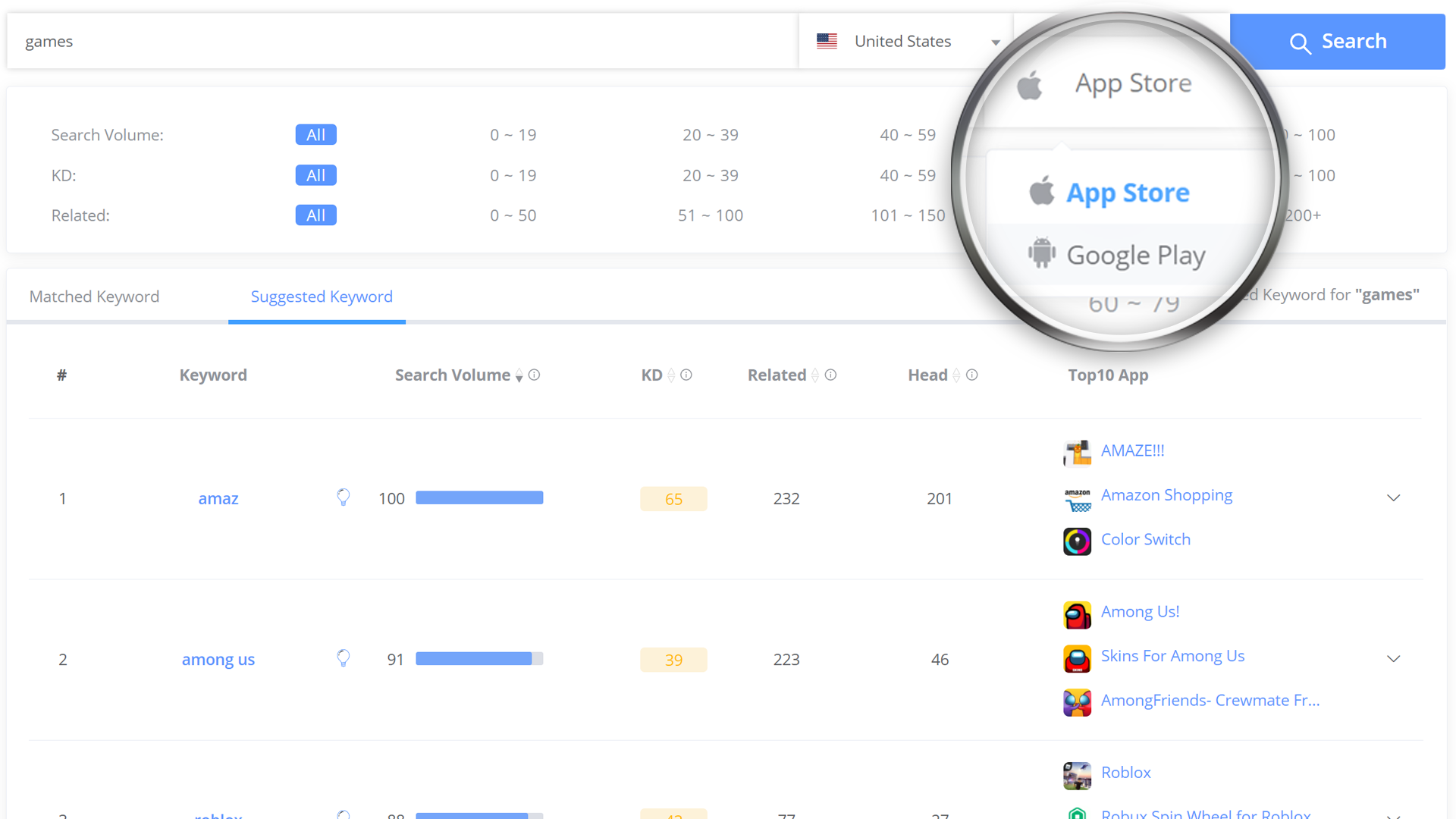Click the lightbulb icon beside among us
This screenshot has height=819, width=1456.
(344, 658)
